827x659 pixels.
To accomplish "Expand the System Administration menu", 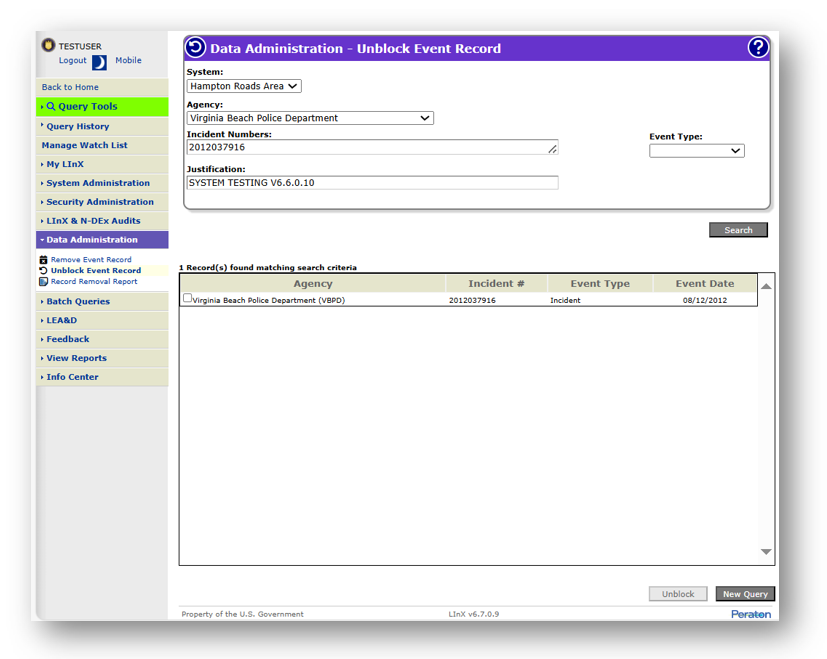I will click(x=98, y=183).
